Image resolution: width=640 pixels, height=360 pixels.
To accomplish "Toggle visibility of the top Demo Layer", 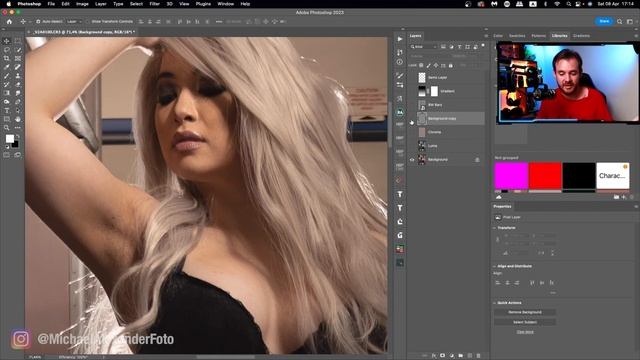I will click(x=412, y=78).
